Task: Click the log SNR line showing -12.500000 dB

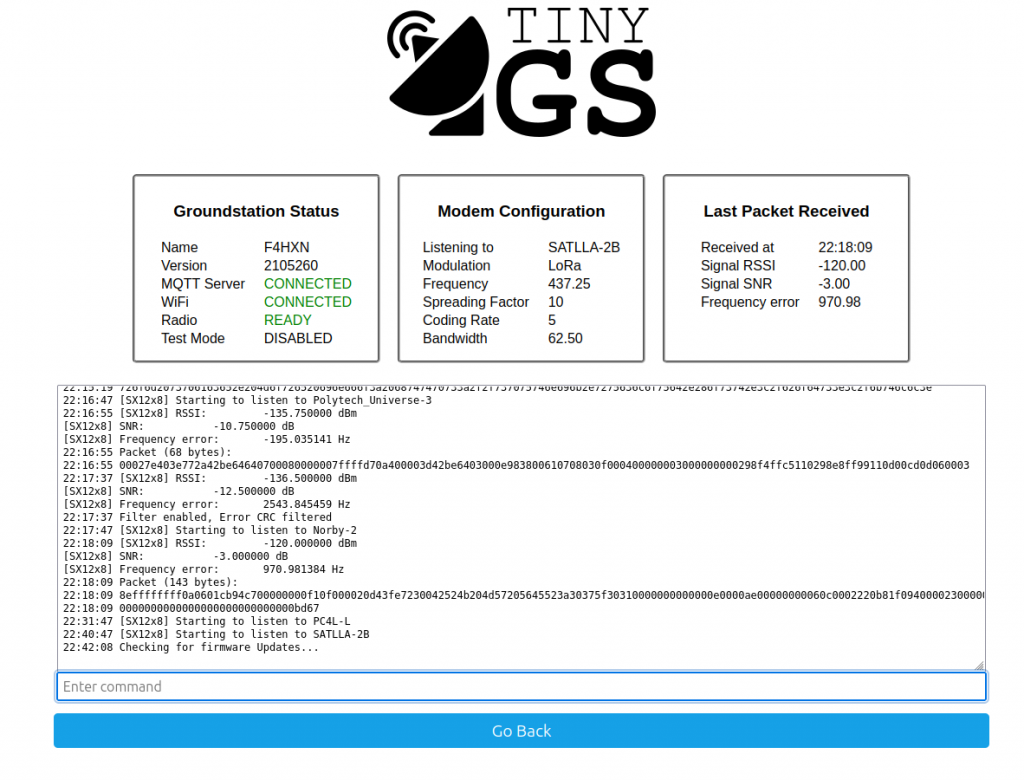Action: pyautogui.click(x=178, y=491)
